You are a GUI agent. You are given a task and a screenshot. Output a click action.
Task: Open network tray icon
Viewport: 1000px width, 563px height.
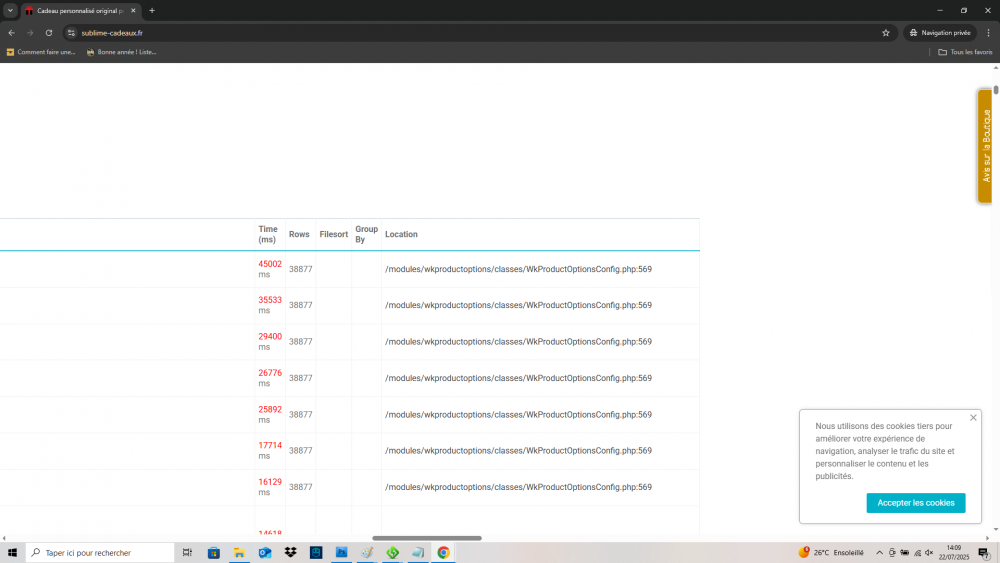tap(917, 553)
